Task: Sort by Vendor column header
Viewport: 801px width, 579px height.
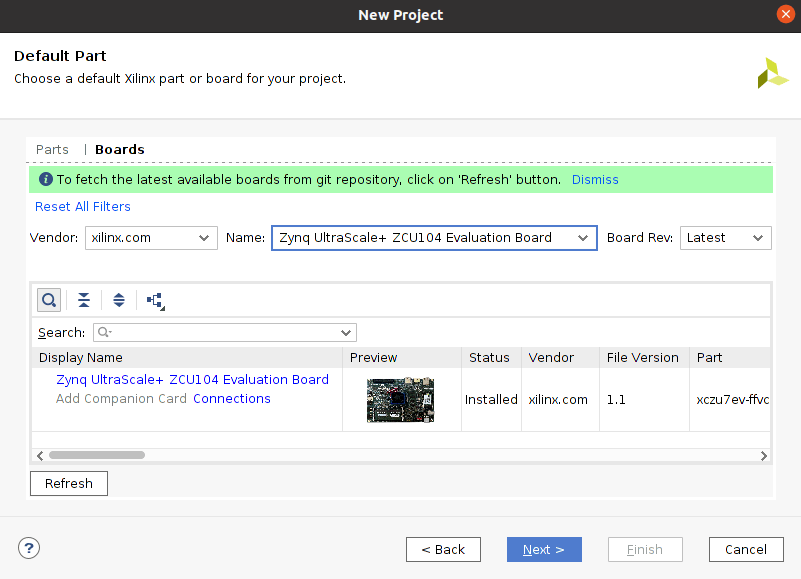Action: pyautogui.click(x=560, y=358)
